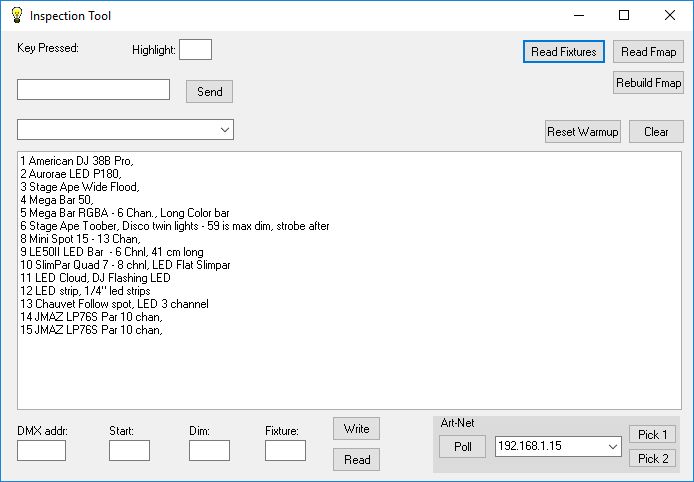Select line '11 LED Cloud, DJ Flashing LED'
The image size is (694, 482).
95,278
